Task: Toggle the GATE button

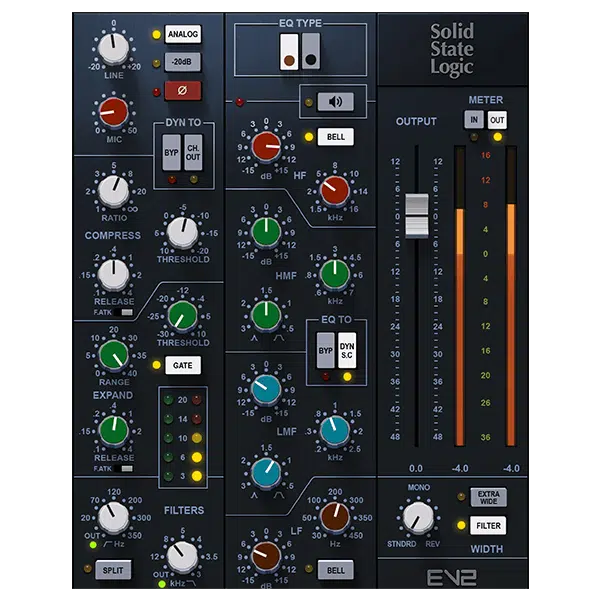Action: pos(183,365)
